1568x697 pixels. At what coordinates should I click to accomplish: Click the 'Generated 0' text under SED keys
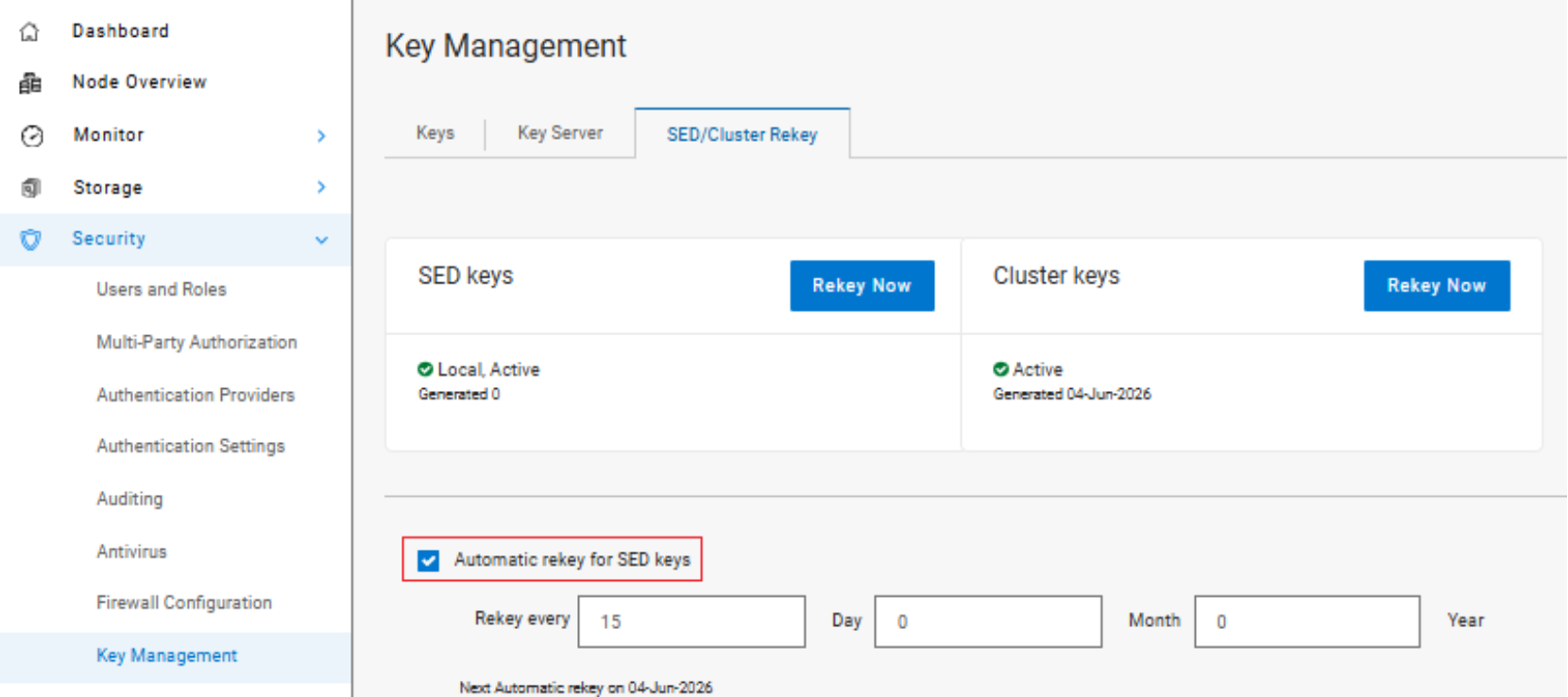pos(459,394)
